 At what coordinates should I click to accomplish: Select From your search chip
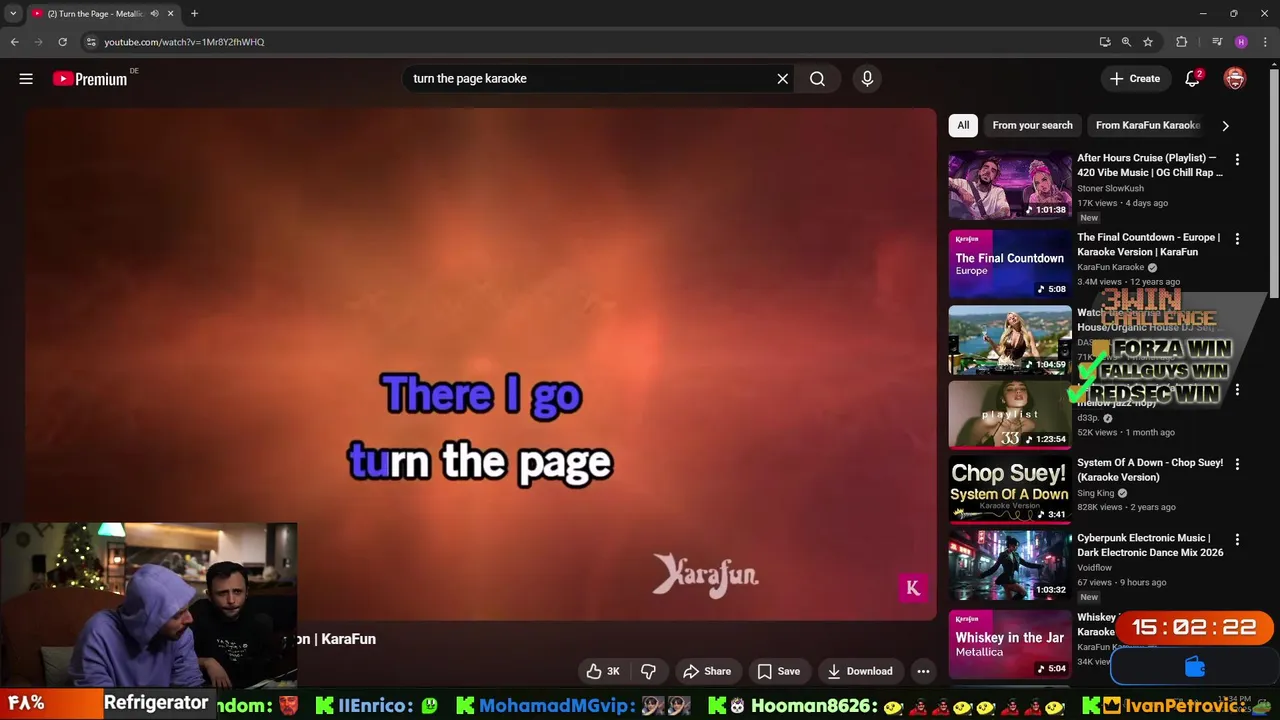(1032, 125)
